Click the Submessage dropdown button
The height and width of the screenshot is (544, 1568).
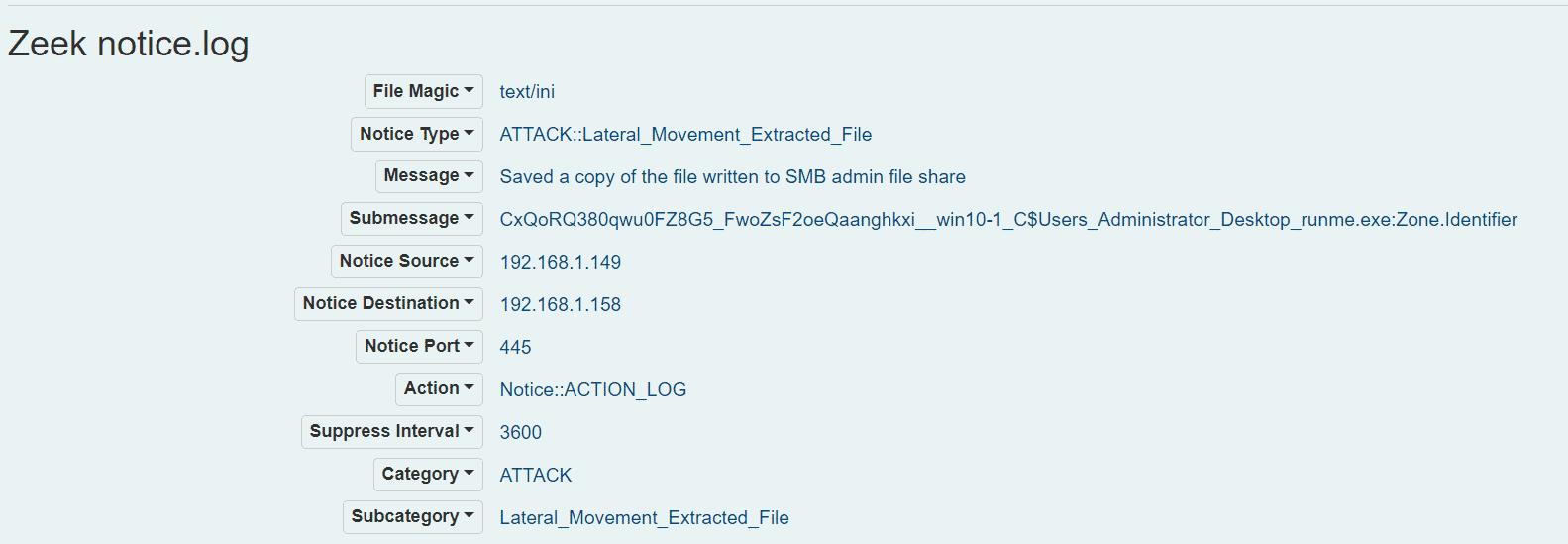(411, 219)
